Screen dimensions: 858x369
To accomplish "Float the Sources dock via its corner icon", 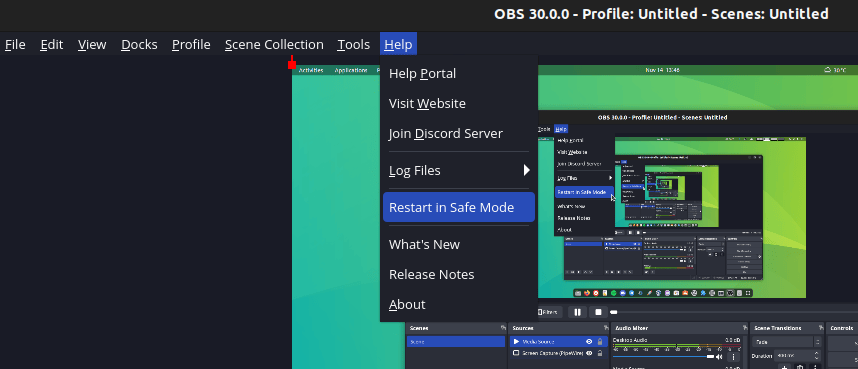I will [x=605, y=328].
